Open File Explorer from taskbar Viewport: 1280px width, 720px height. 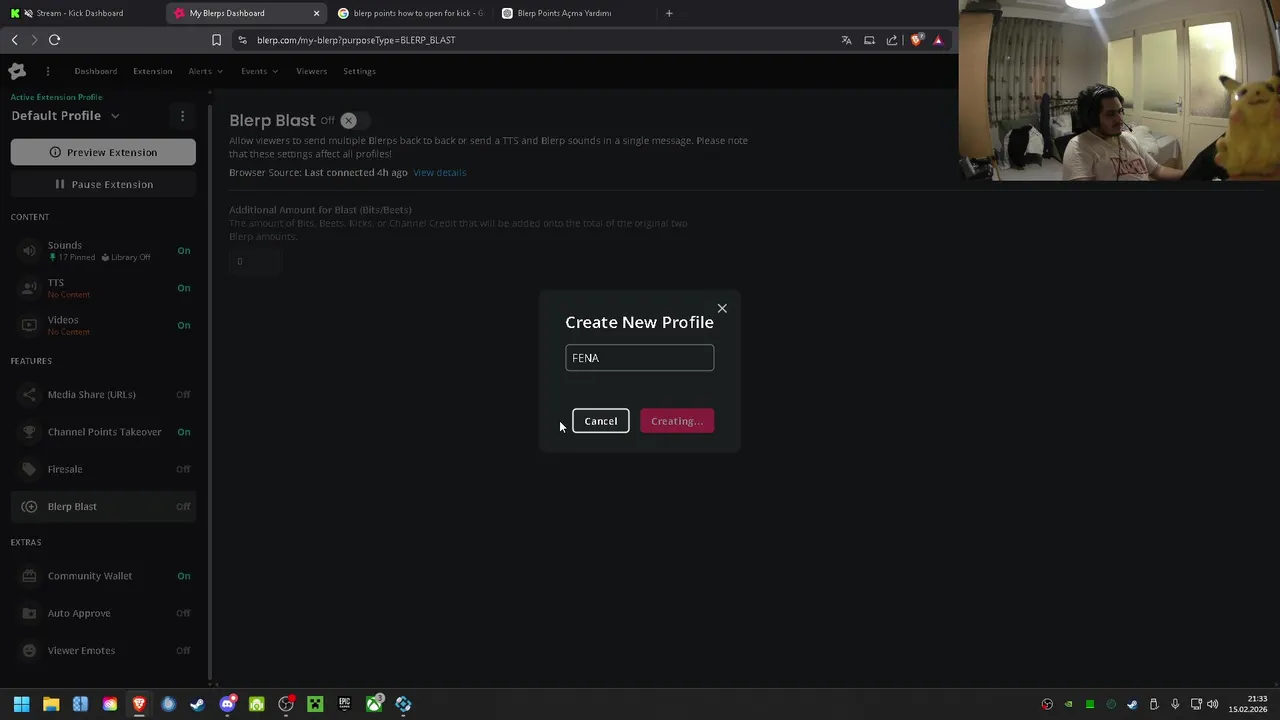(51, 704)
